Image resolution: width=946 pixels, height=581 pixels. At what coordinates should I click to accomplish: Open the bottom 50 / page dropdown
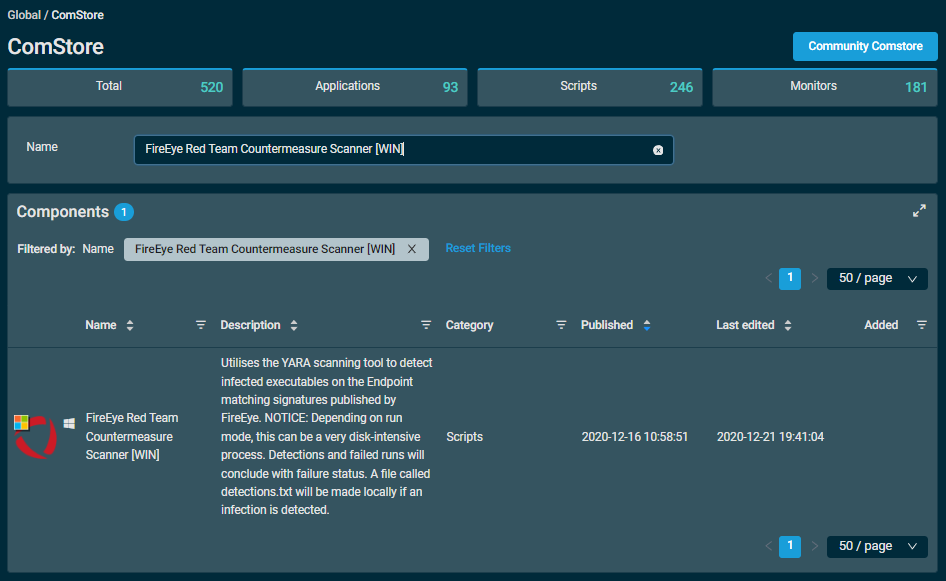pos(877,547)
